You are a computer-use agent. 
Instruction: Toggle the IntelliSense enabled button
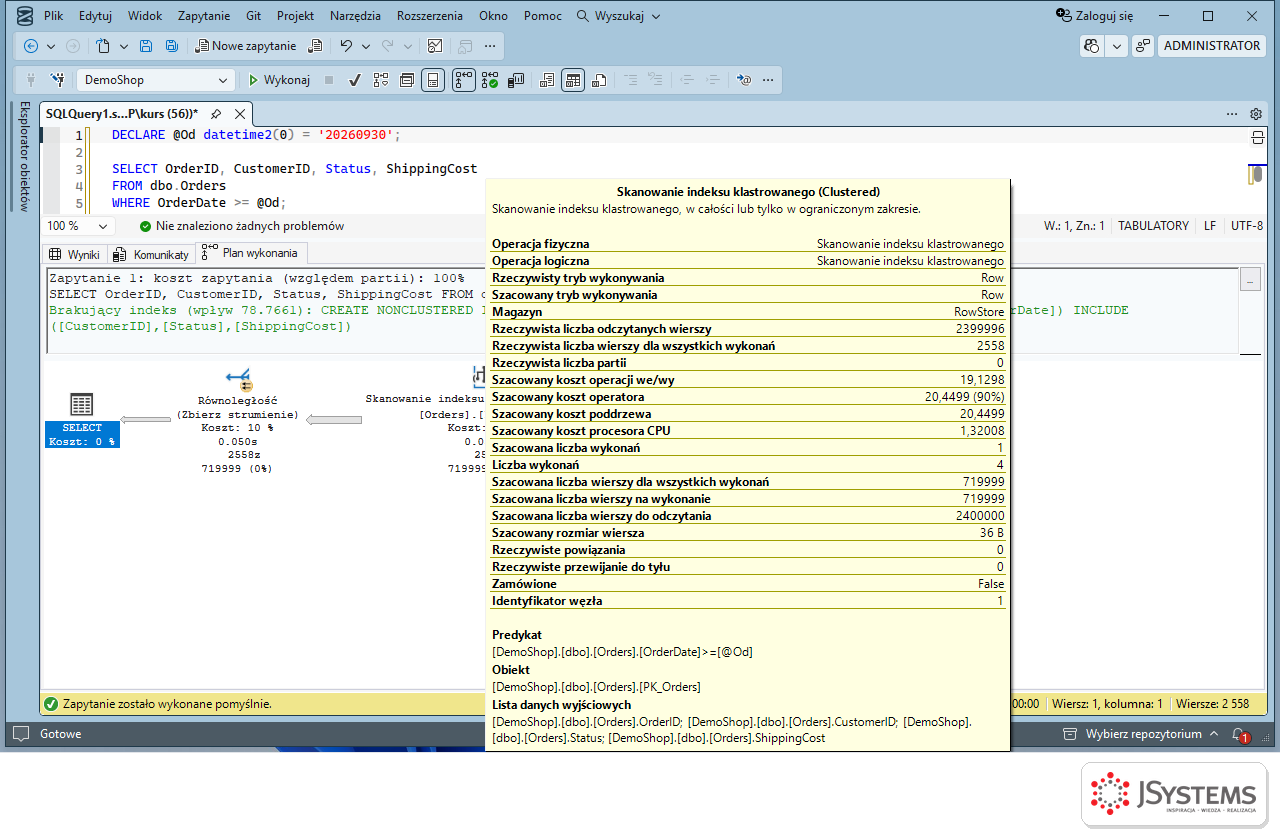click(x=433, y=80)
